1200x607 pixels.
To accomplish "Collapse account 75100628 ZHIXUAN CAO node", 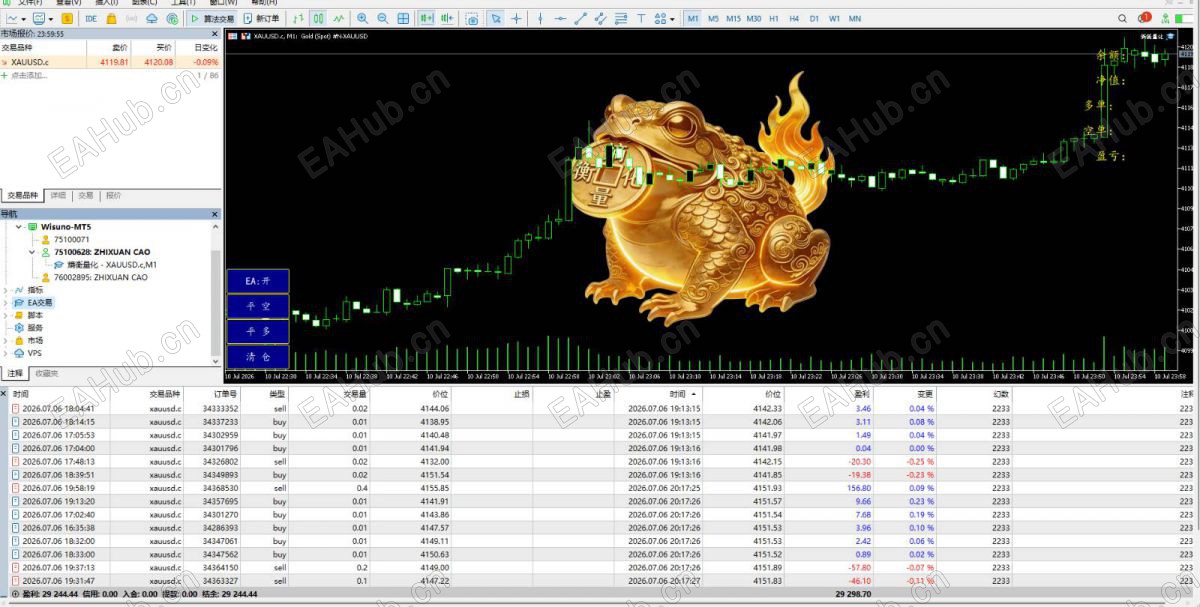I will point(31,252).
